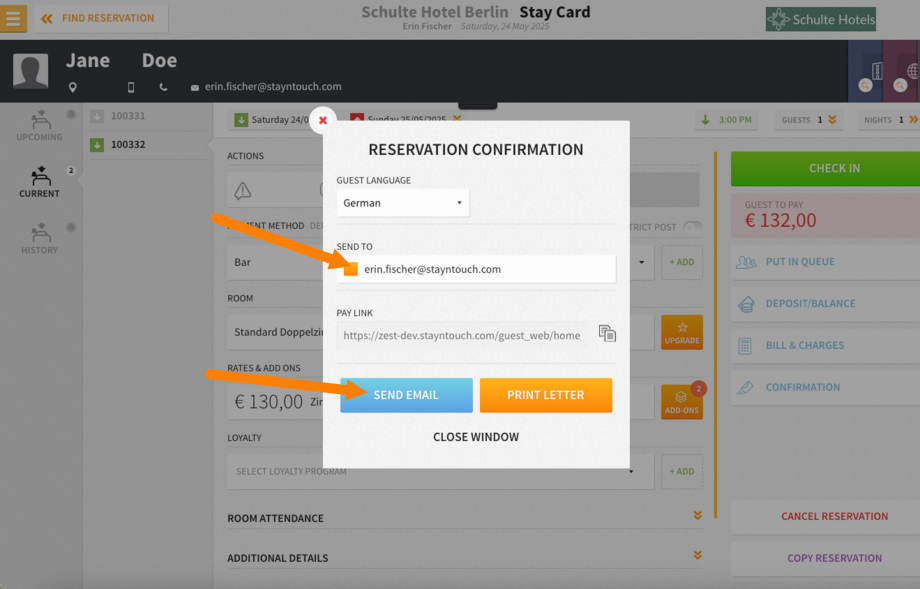Click the green Check In button
This screenshot has width=920, height=589.
click(x=825, y=168)
